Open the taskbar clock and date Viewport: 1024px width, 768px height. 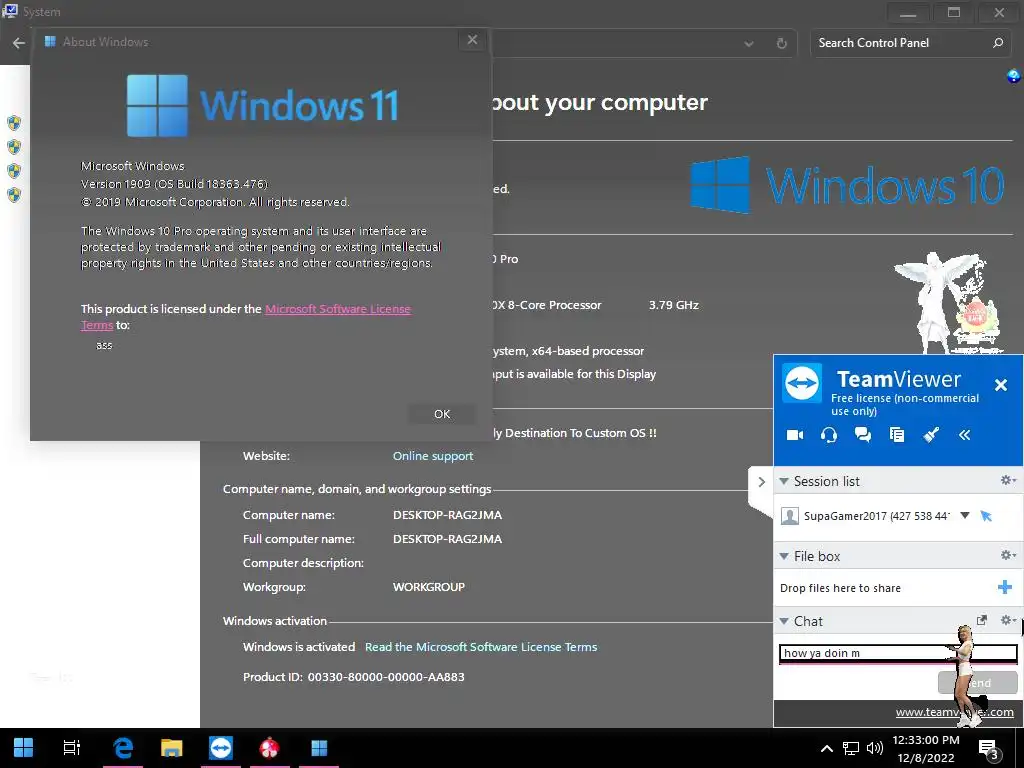pyautogui.click(x=926, y=748)
